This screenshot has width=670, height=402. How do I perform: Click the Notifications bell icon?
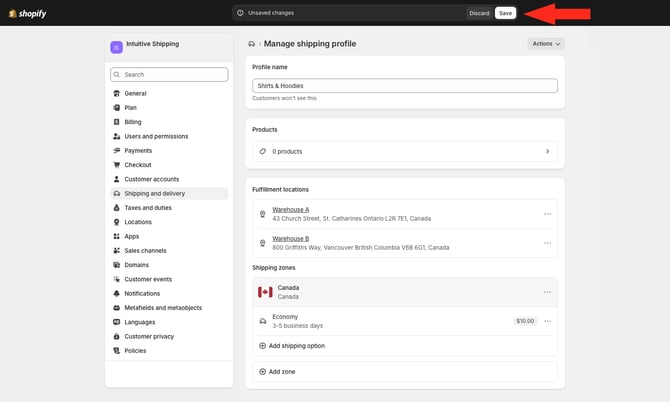[116, 293]
